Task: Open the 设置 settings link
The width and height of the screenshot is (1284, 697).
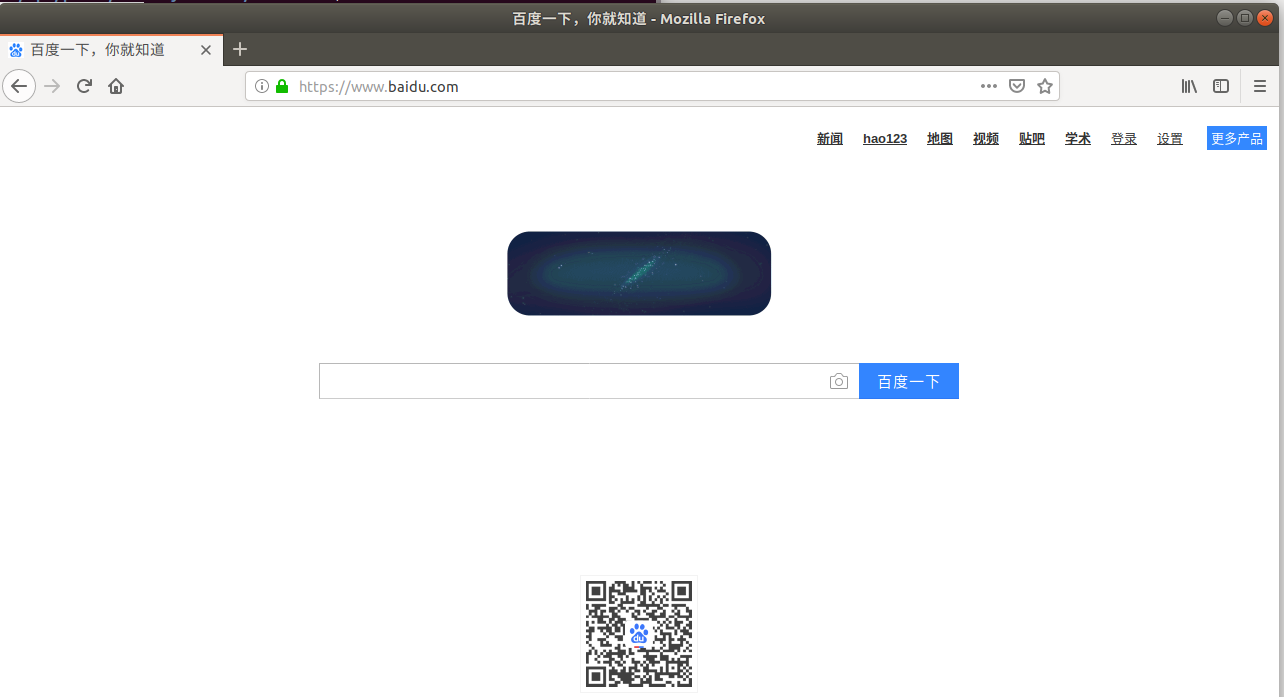Action: click(x=1170, y=139)
